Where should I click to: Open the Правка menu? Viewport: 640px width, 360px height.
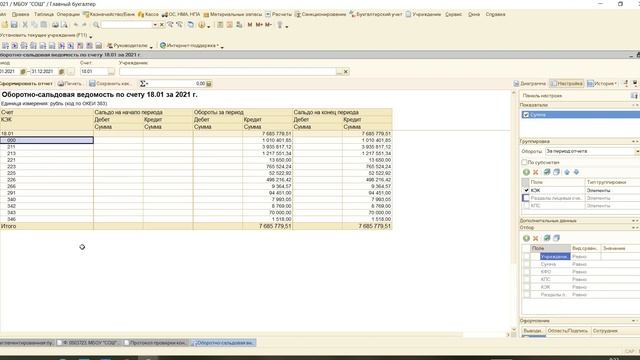[x=20, y=14]
